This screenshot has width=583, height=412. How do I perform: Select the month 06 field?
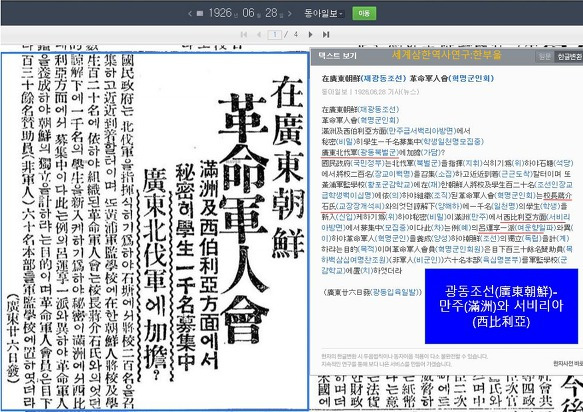click(248, 13)
